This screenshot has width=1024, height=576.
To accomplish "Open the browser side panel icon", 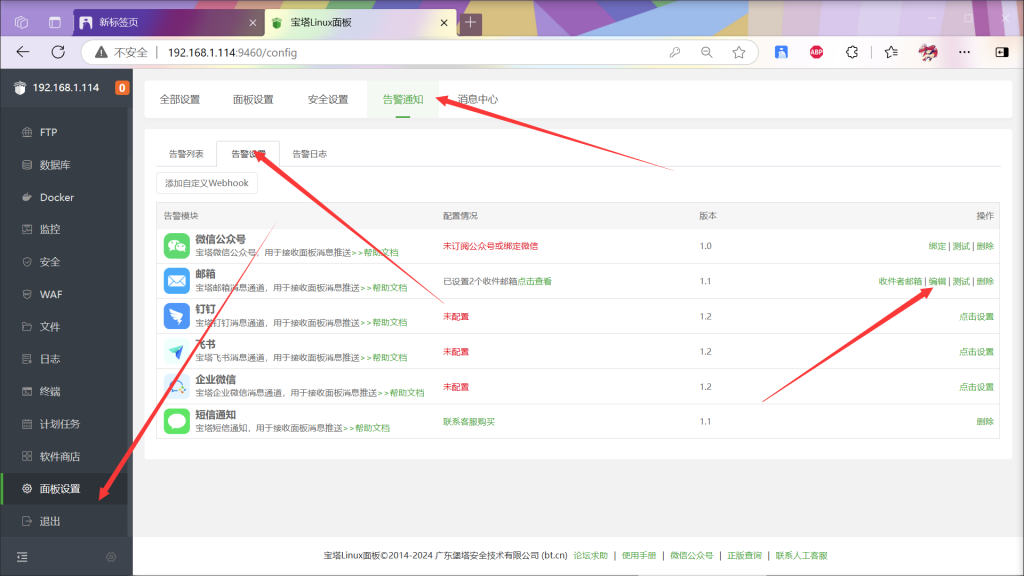I will [1002, 52].
